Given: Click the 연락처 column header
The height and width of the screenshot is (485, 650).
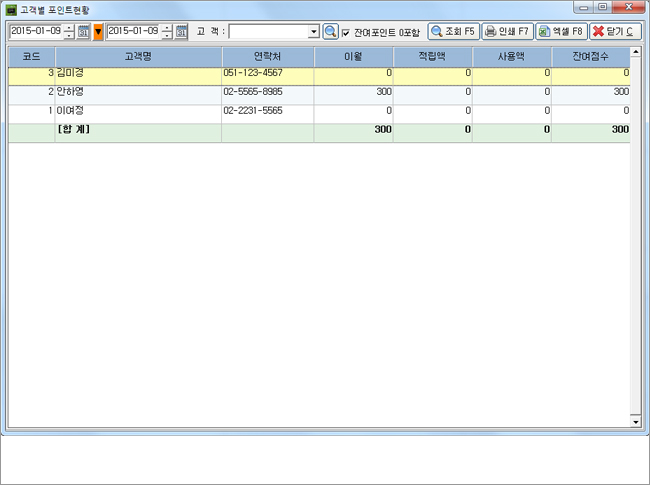Looking at the screenshot, I should pyautogui.click(x=268, y=57).
